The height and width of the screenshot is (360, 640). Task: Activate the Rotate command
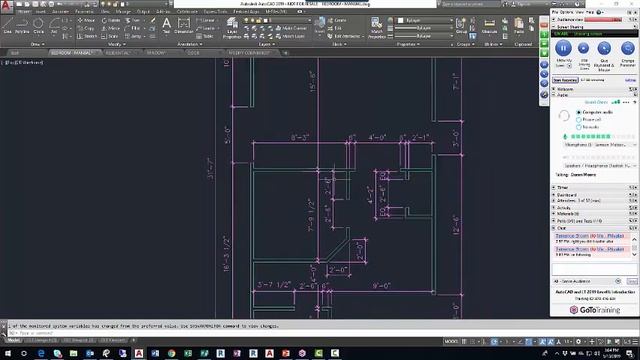(x=111, y=20)
